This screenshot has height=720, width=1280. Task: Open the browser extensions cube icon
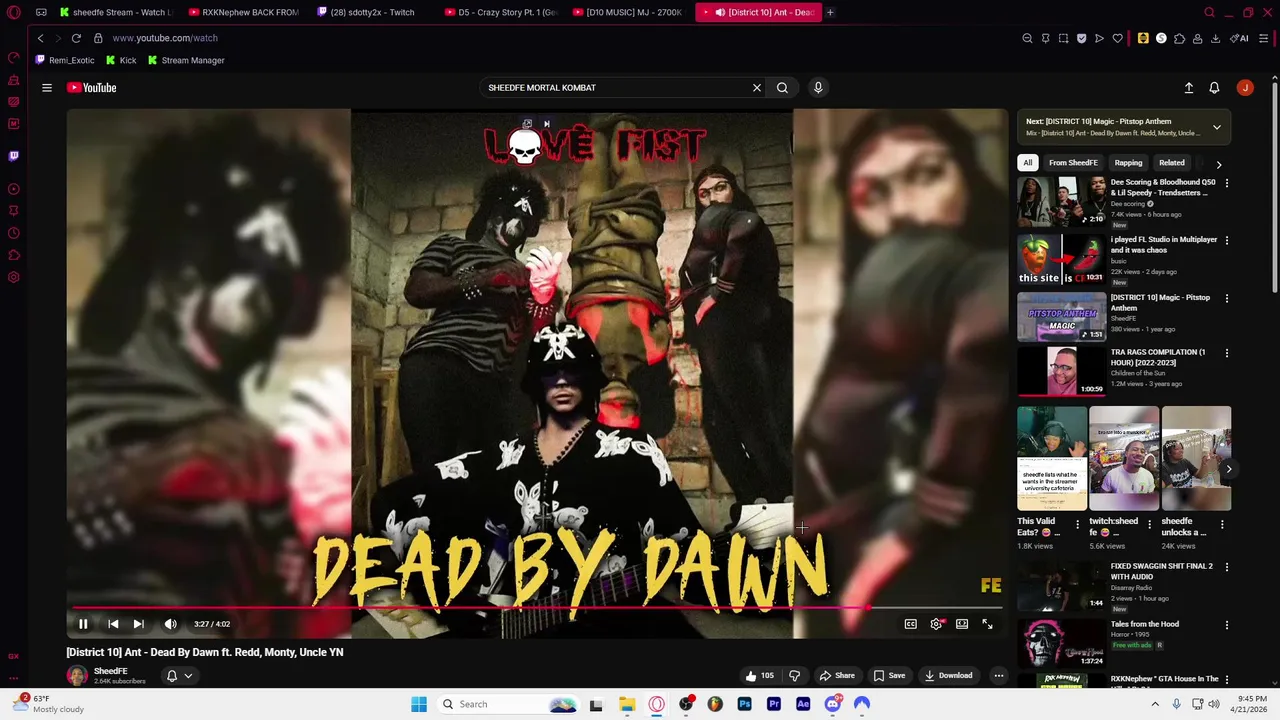pyautogui.click(x=1179, y=38)
